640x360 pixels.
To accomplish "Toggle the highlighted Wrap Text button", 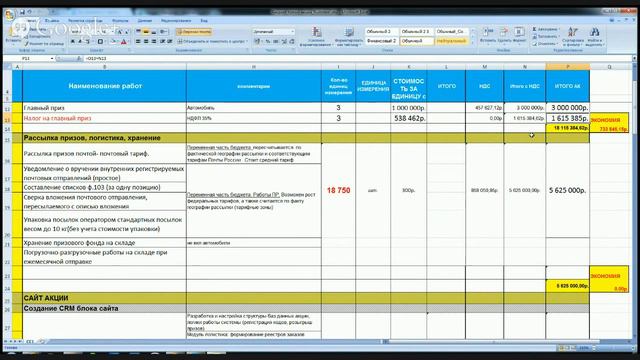I will (x=194, y=31).
